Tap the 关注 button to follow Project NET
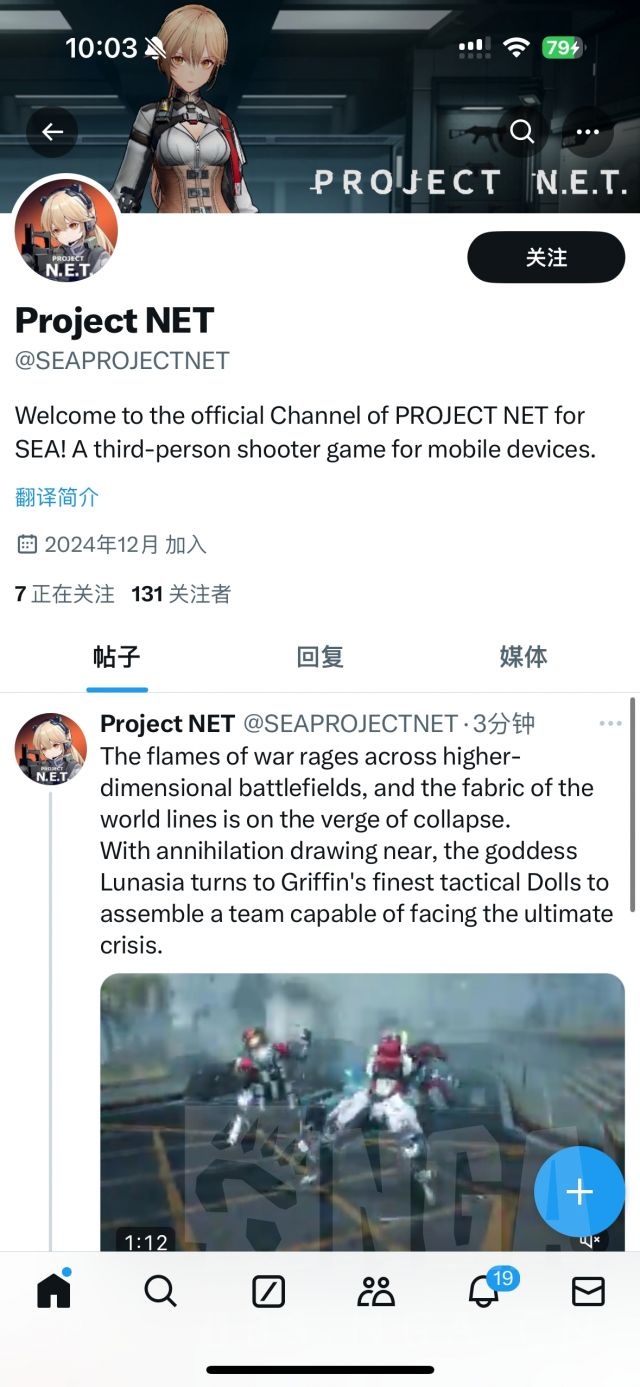 pos(546,257)
